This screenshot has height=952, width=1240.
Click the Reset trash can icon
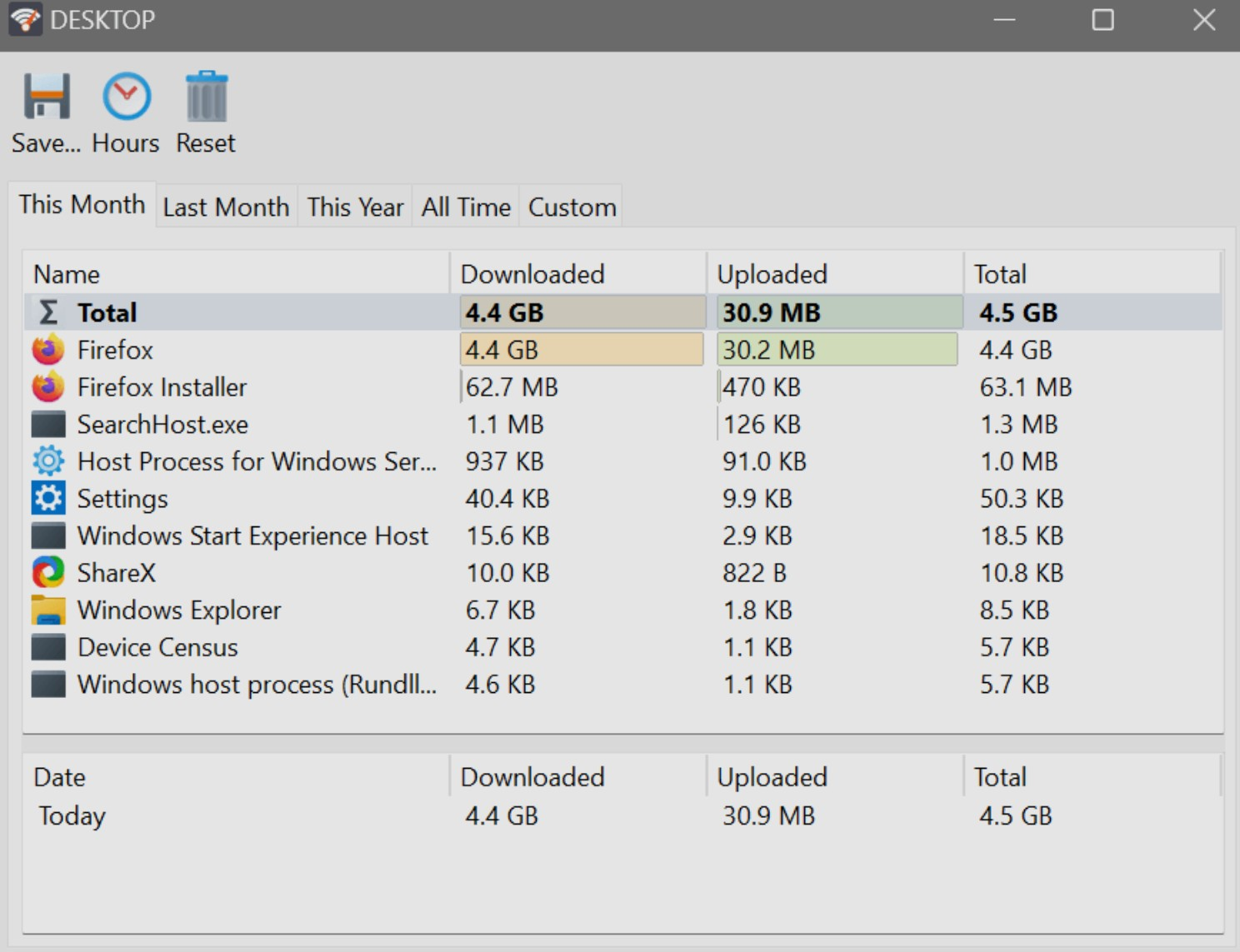[206, 97]
